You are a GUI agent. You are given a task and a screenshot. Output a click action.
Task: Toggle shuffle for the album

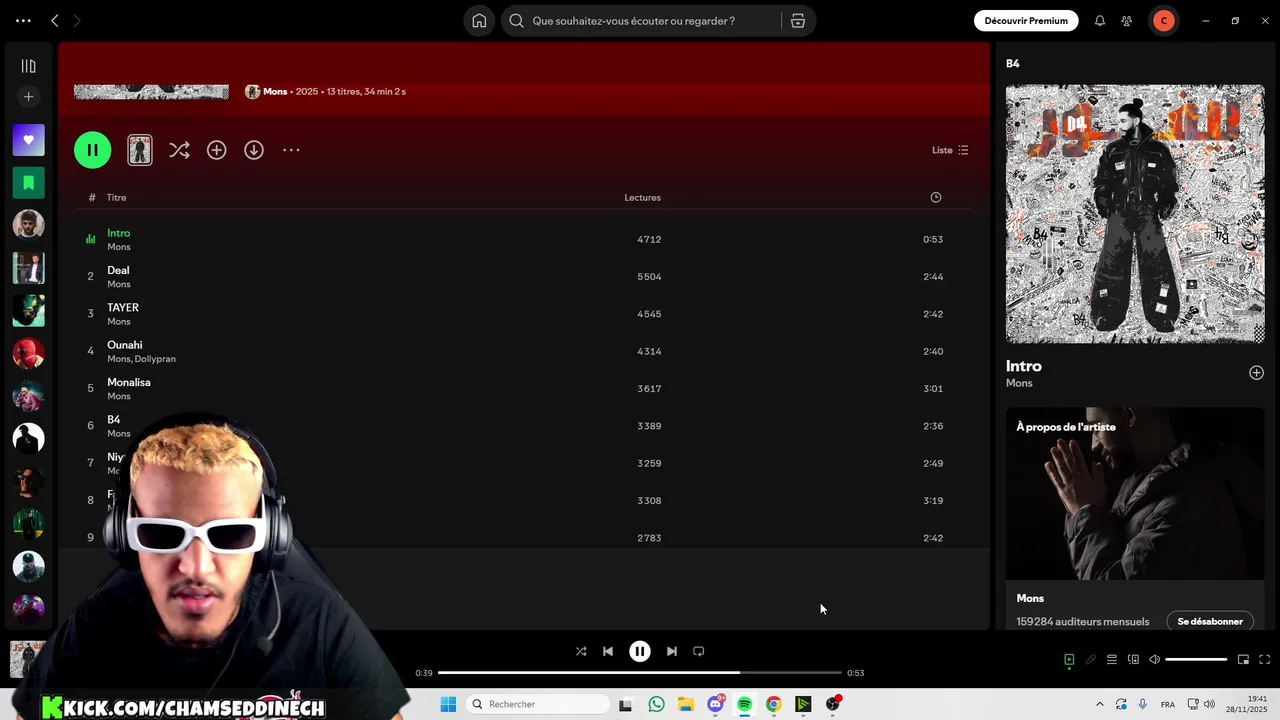(x=179, y=150)
